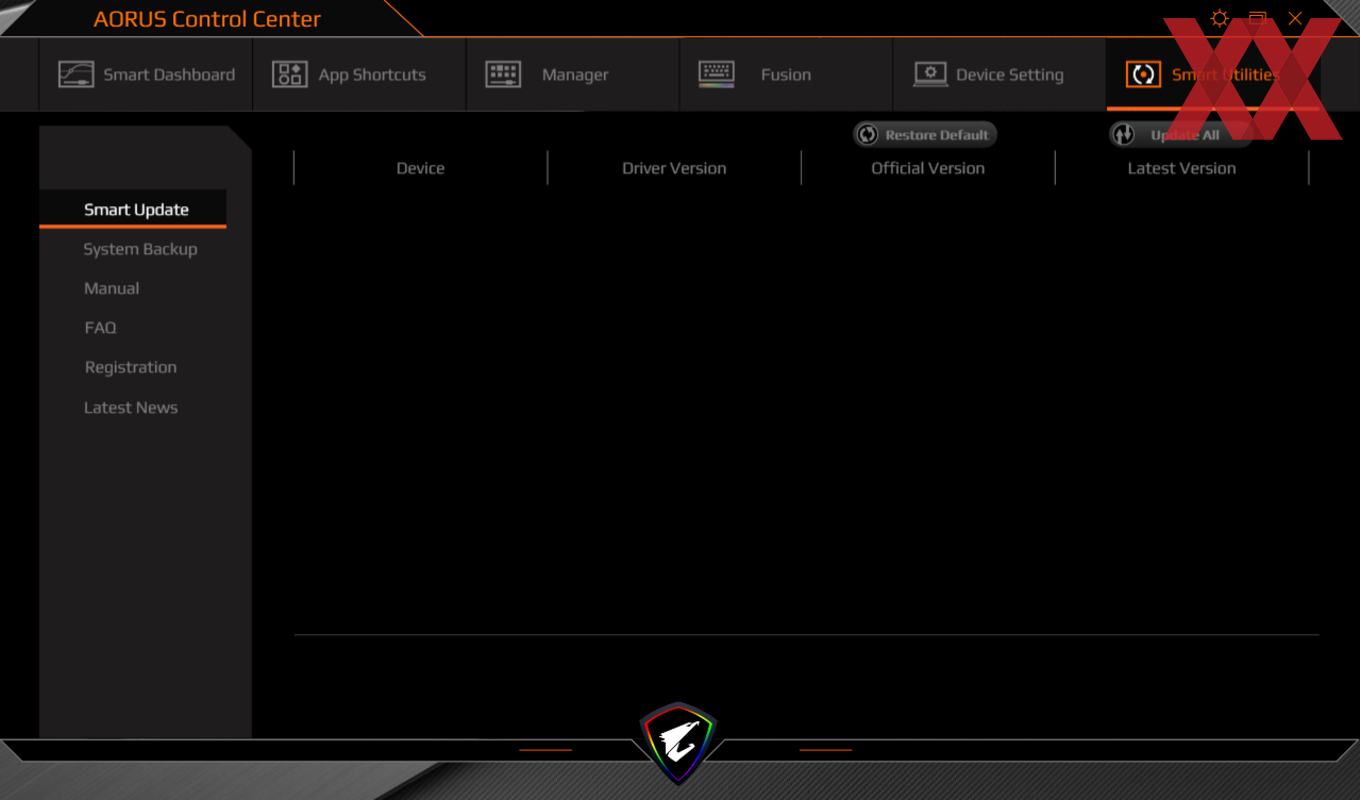
Task: Open the FAQ sidebar entry
Action: [x=100, y=327]
